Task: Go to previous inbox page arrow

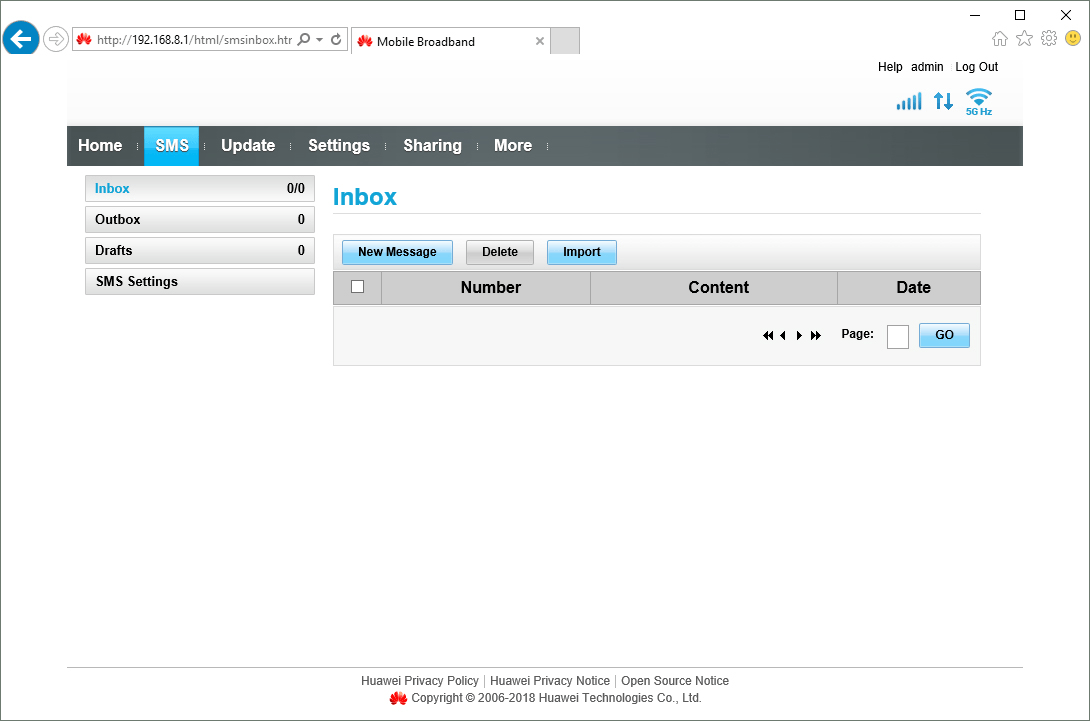Action: point(783,336)
